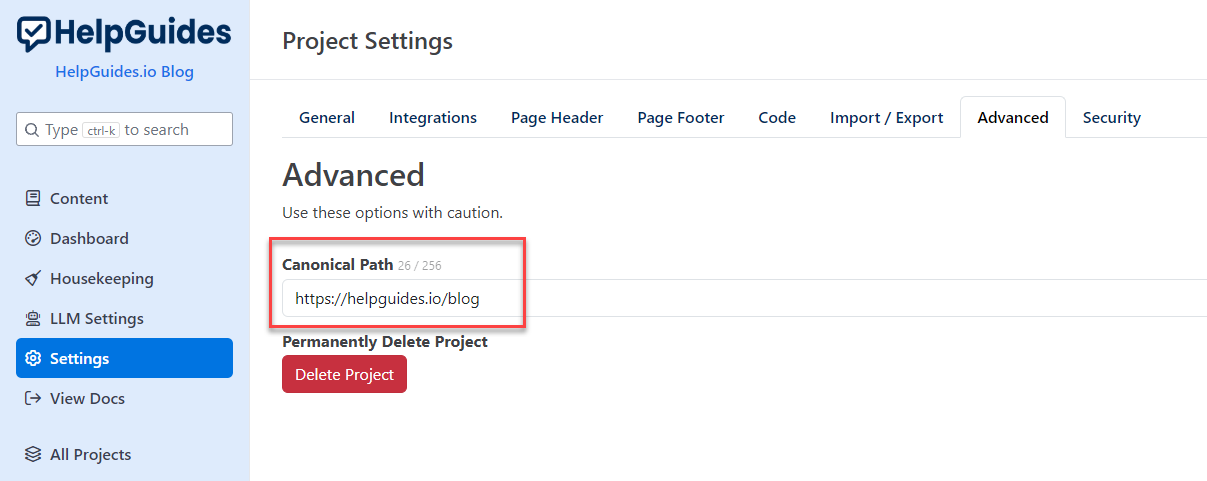Click the search magnifier icon
This screenshot has width=1207, height=481.
pyautogui.click(x=32, y=130)
